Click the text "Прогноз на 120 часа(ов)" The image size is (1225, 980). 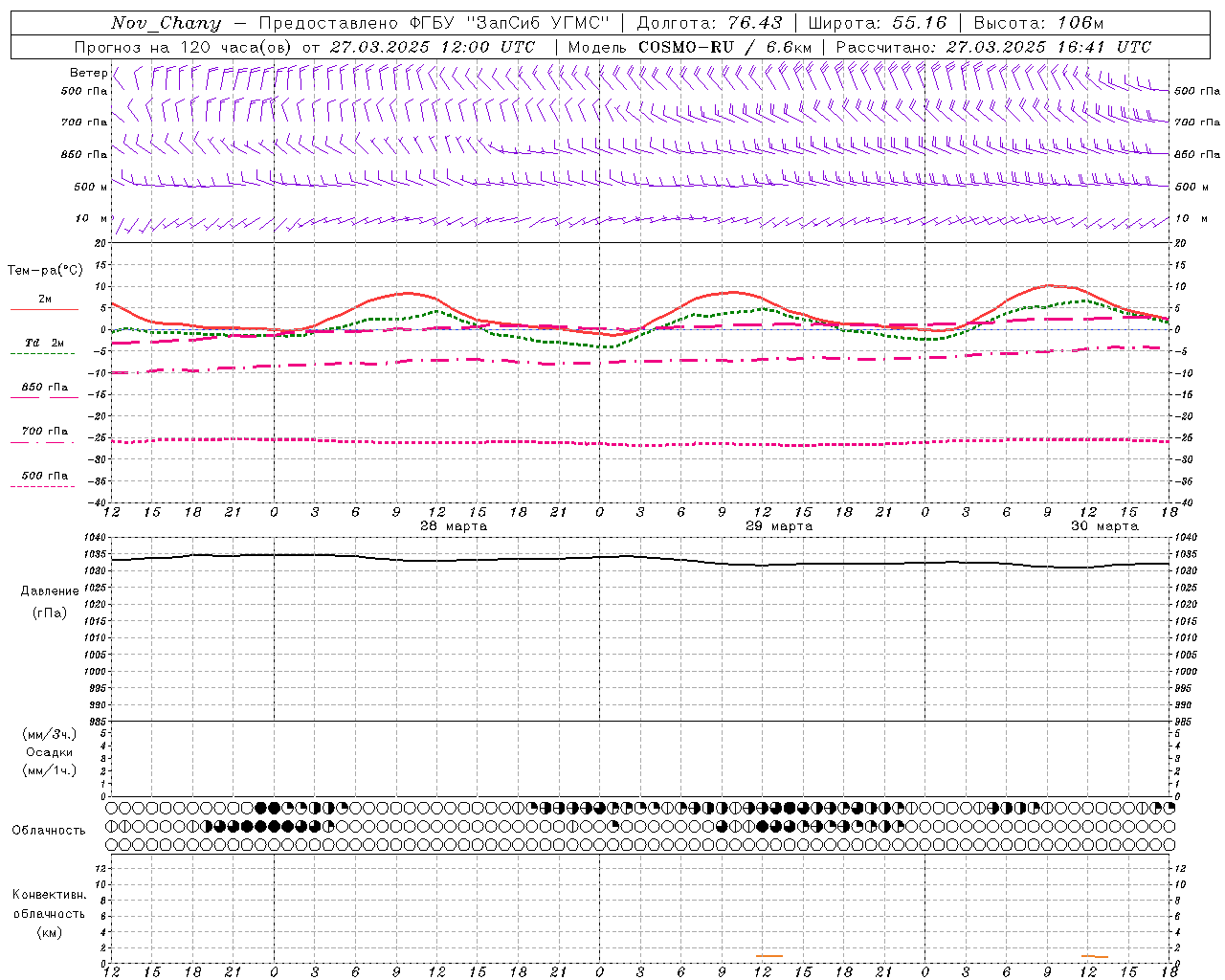[184, 47]
